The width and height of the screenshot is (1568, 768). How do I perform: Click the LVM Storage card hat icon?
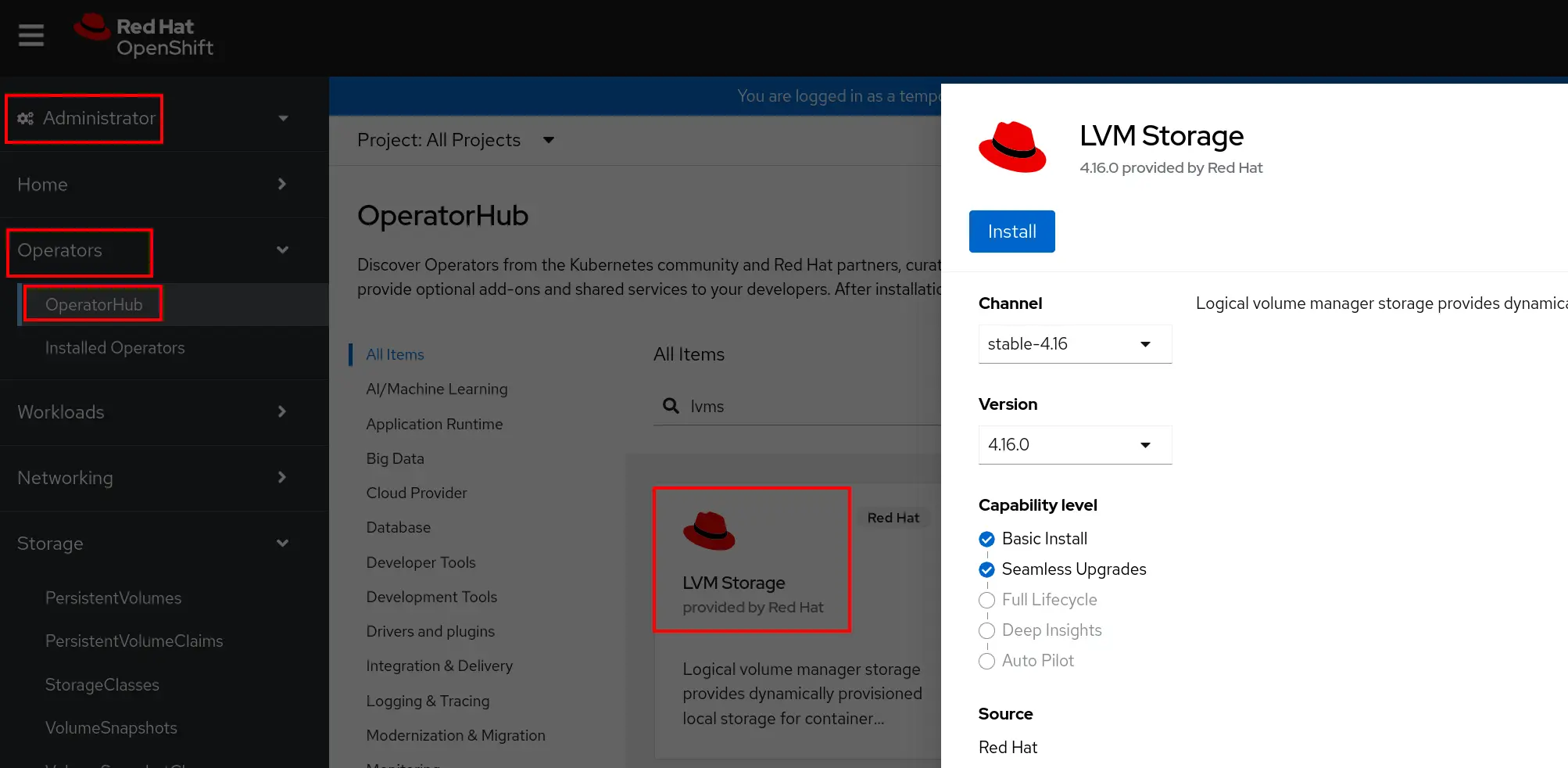(x=709, y=532)
